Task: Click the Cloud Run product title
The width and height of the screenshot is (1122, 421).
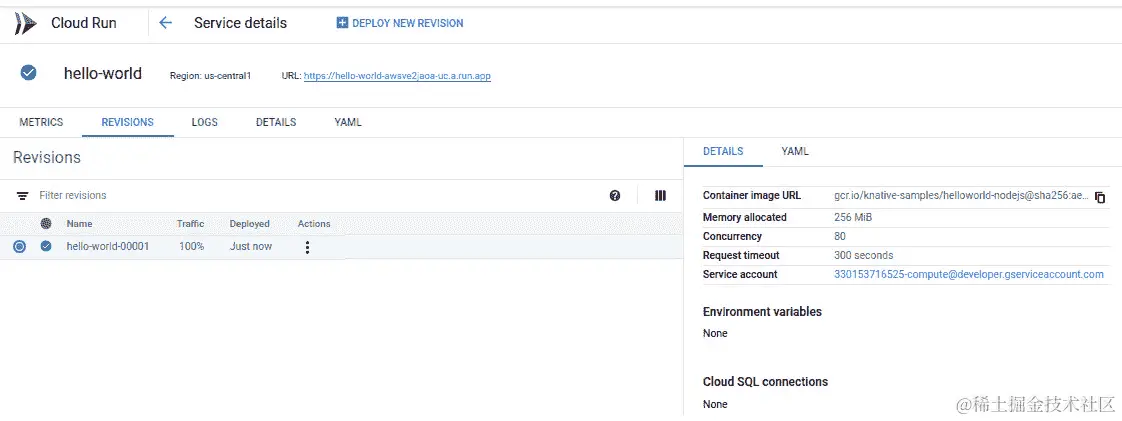Action: click(84, 23)
